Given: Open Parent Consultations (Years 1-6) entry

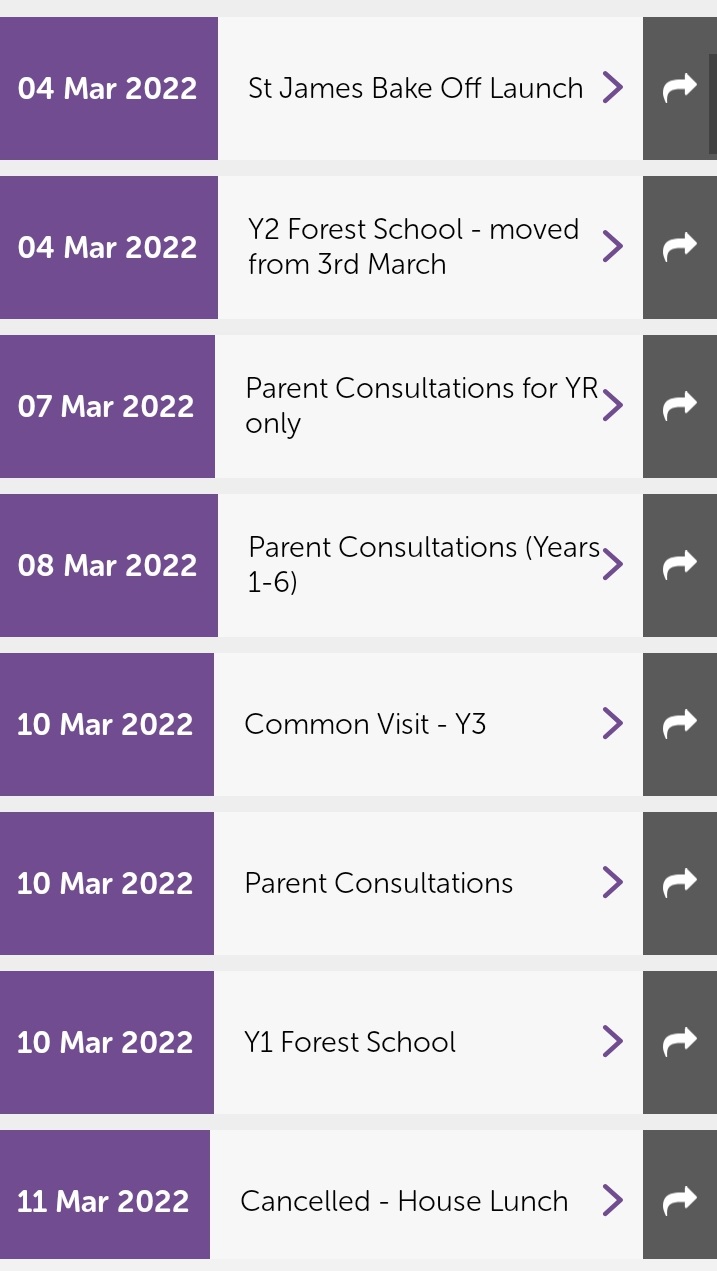Looking at the screenshot, I should coord(424,564).
